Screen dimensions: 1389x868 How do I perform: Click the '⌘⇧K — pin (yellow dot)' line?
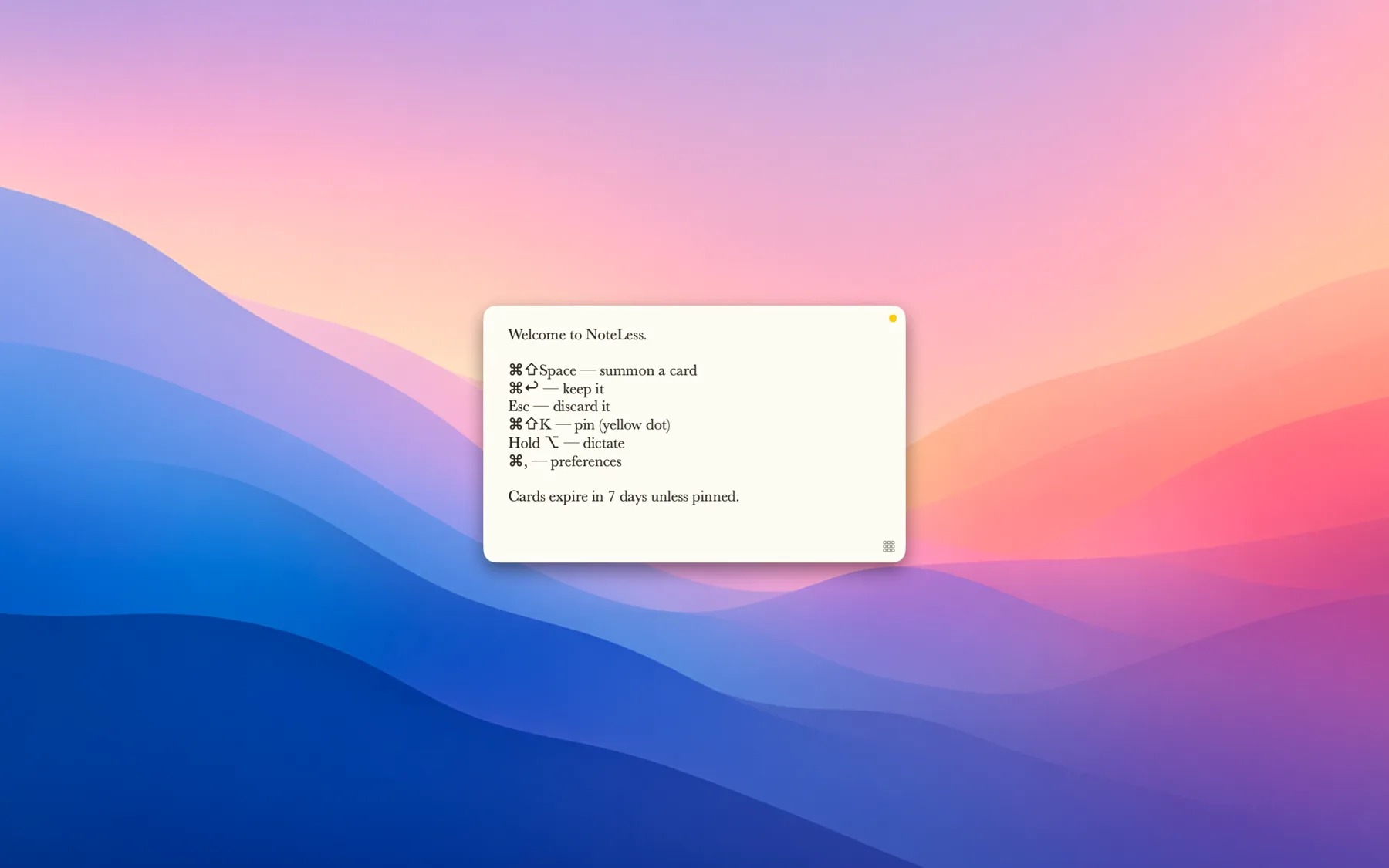coord(590,424)
